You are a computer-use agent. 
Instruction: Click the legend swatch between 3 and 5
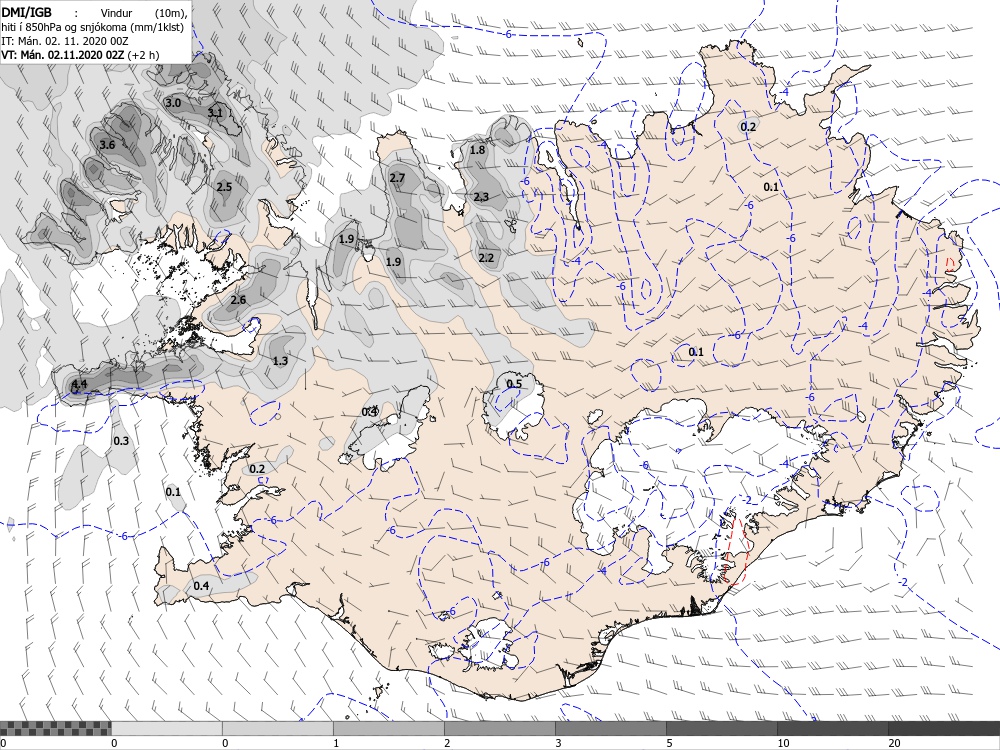(610, 728)
